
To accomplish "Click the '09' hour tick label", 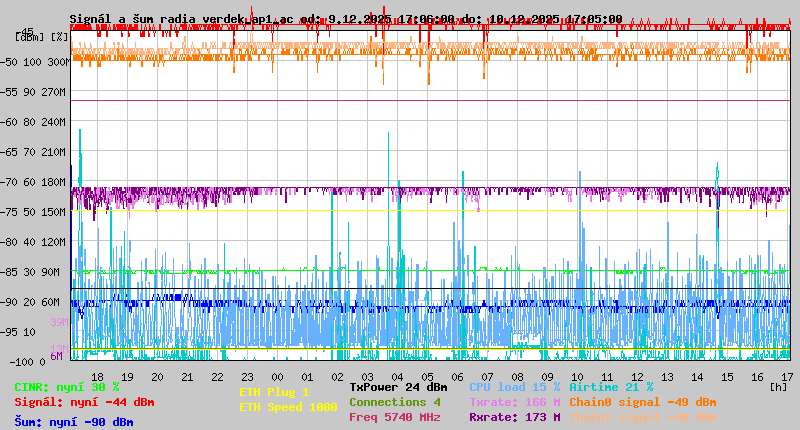I will 547,377.
